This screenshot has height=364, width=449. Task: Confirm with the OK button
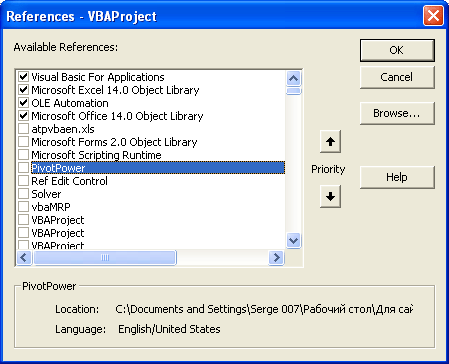click(x=397, y=50)
